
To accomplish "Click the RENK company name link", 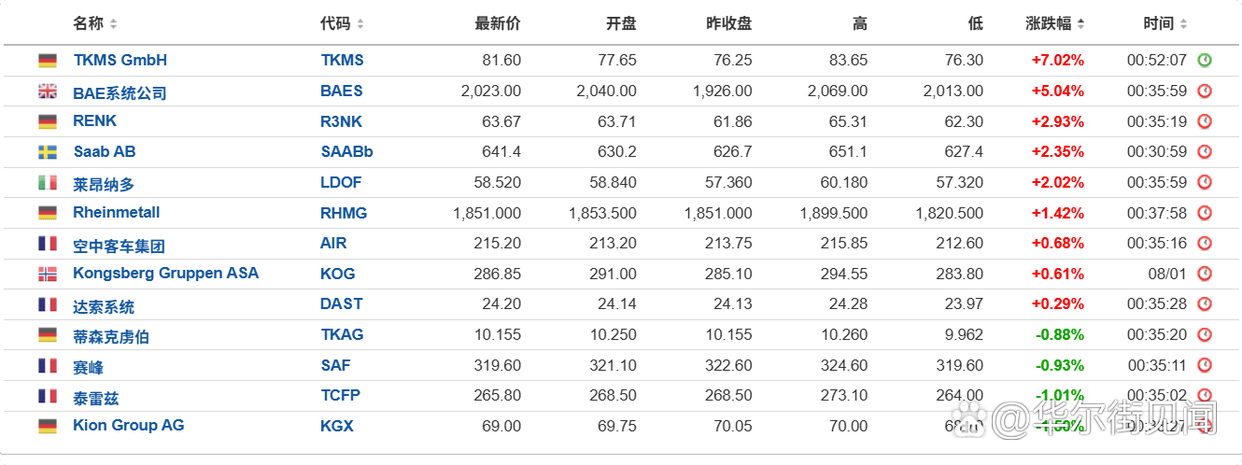I will point(95,121).
